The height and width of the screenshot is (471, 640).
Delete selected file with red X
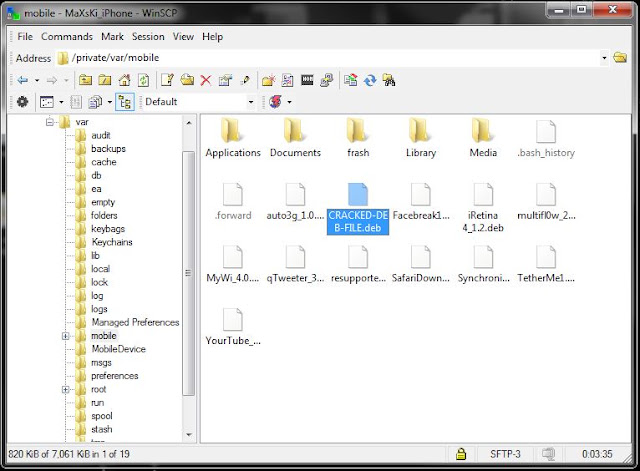(206, 80)
